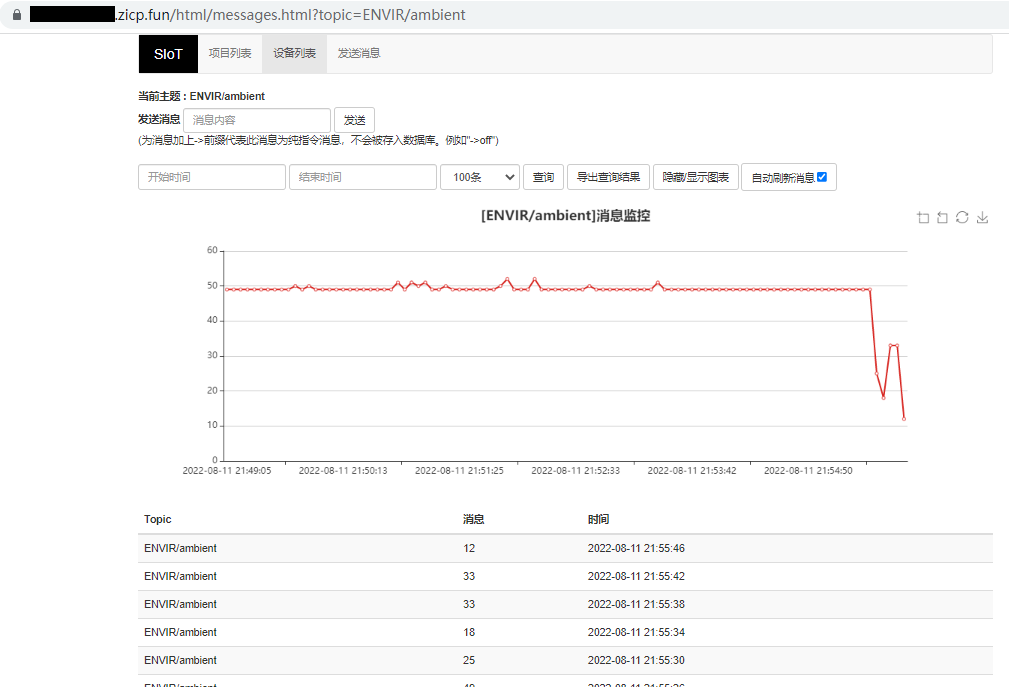Switch to 发送消息 tab
Screen dimensions: 1009x687
click(358, 53)
